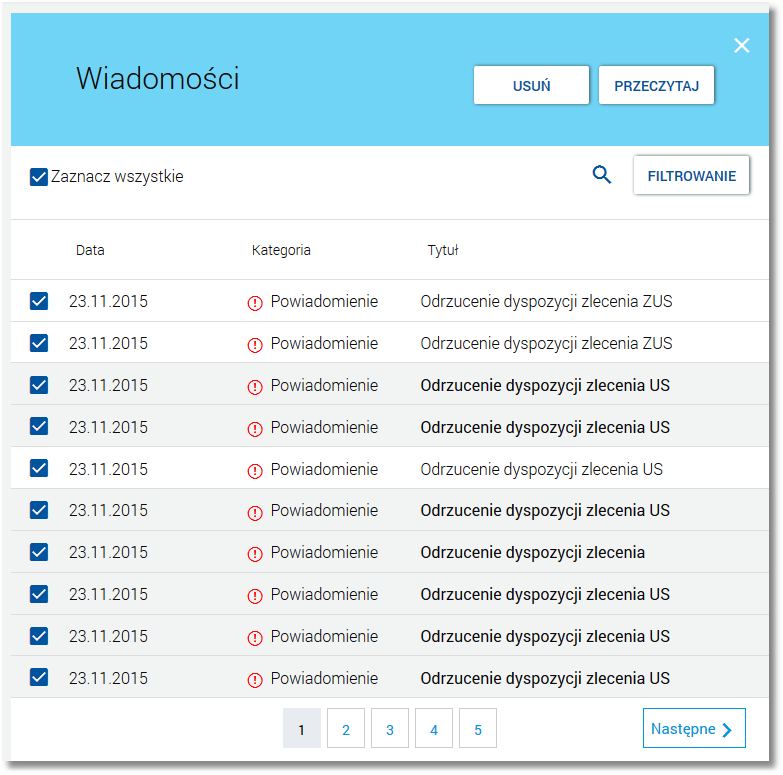Click the warning icon in the row without US suffix
Image resolution: width=783 pixels, height=775 pixels.
click(x=255, y=554)
